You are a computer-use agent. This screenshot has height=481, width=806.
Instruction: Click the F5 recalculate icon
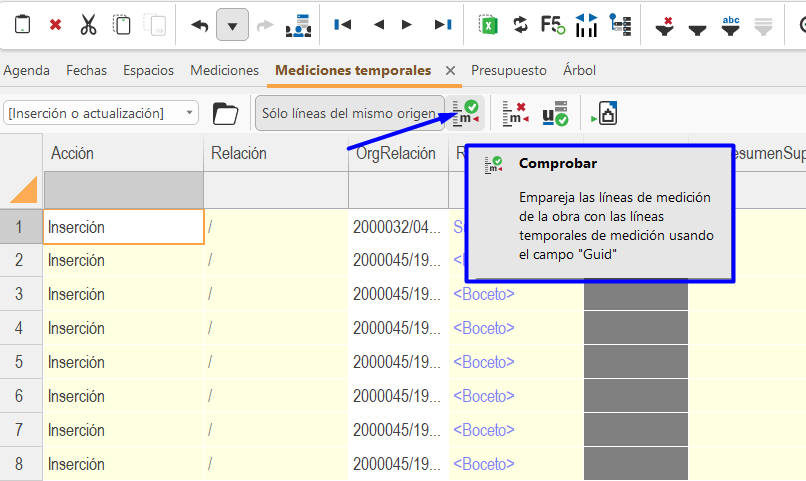point(553,24)
